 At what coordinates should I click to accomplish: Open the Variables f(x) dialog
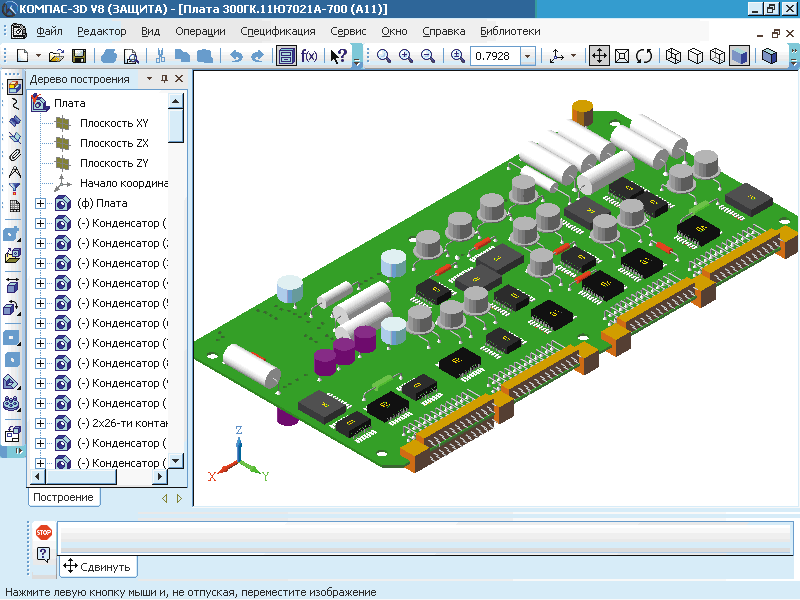309,56
